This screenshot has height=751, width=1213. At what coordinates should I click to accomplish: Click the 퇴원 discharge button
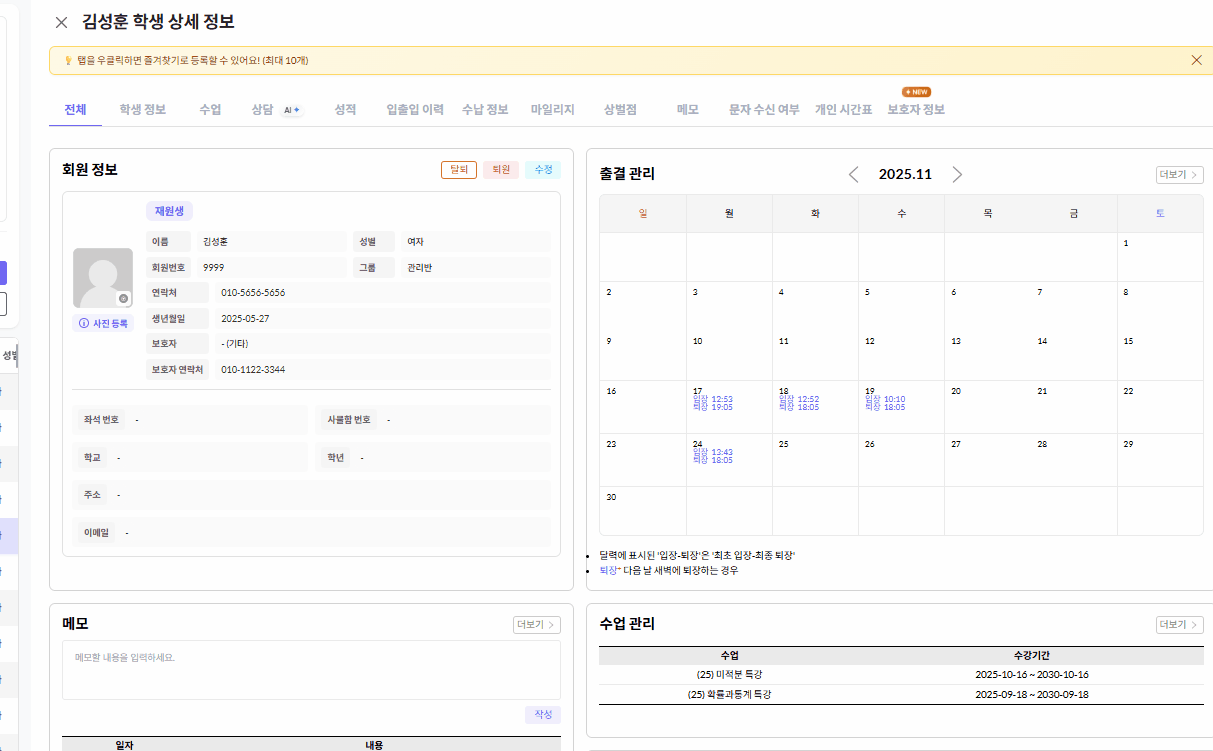pos(501,170)
